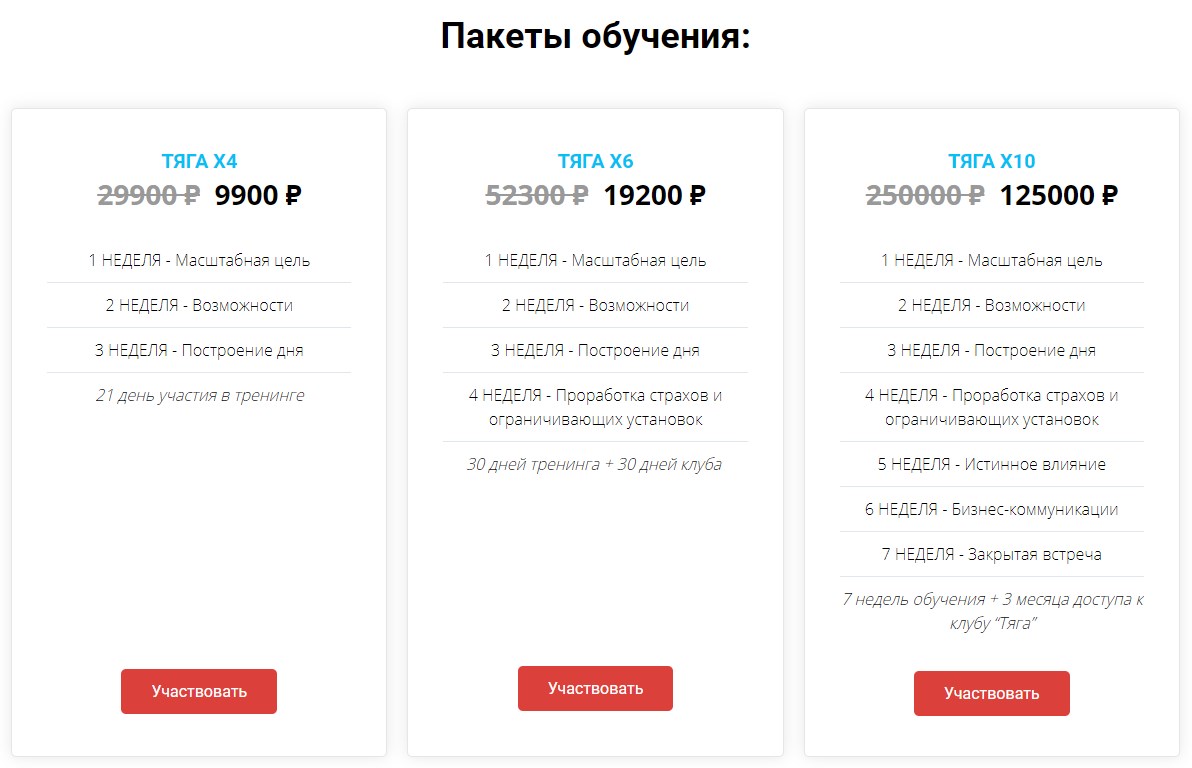Click 7 НЕДЕЛЯ - Закрытая встреча item
Image resolution: width=1192 pixels, height=768 pixels.
(x=991, y=554)
